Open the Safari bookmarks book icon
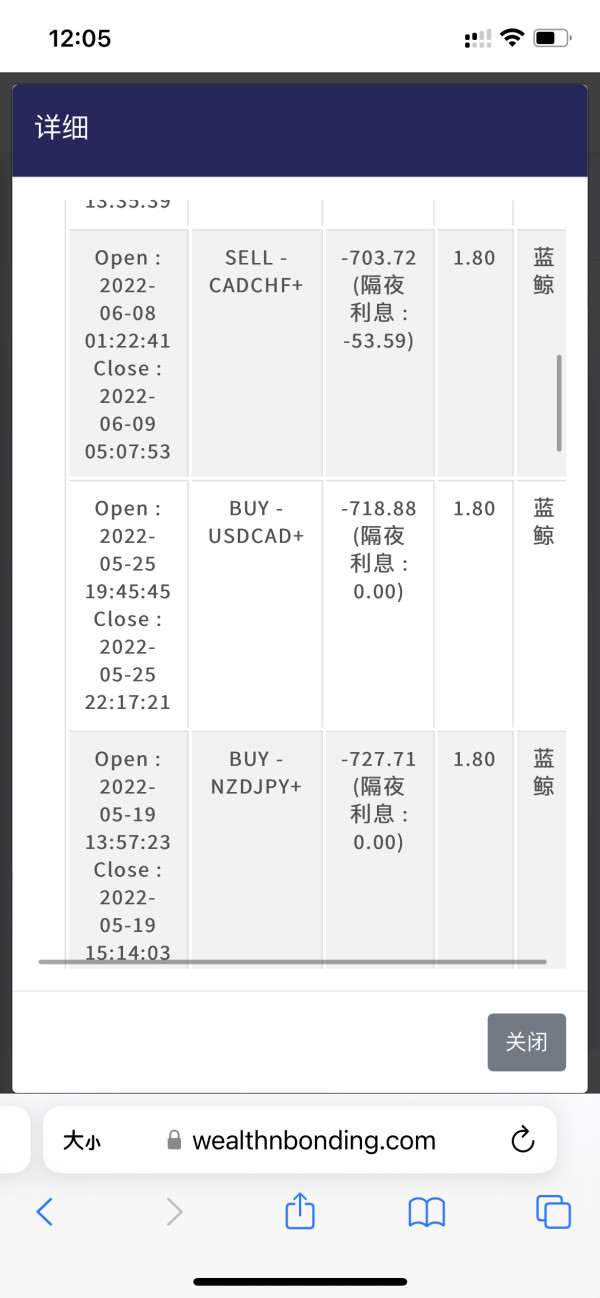This screenshot has width=600, height=1298. point(427,1212)
